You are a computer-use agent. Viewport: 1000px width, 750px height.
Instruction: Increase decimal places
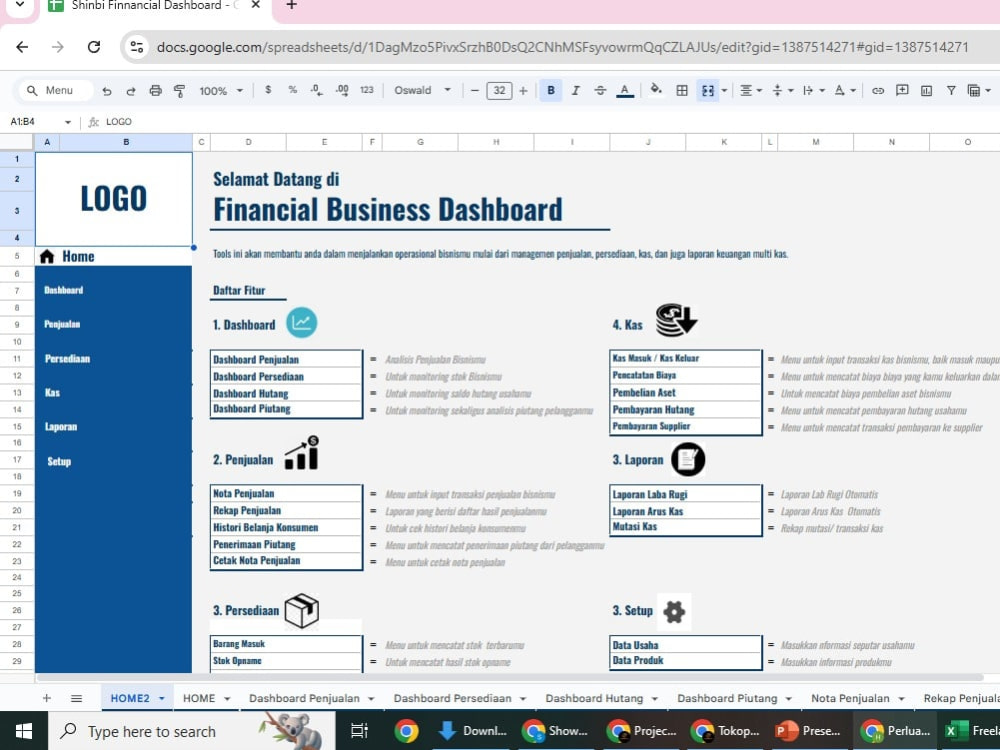(342, 90)
